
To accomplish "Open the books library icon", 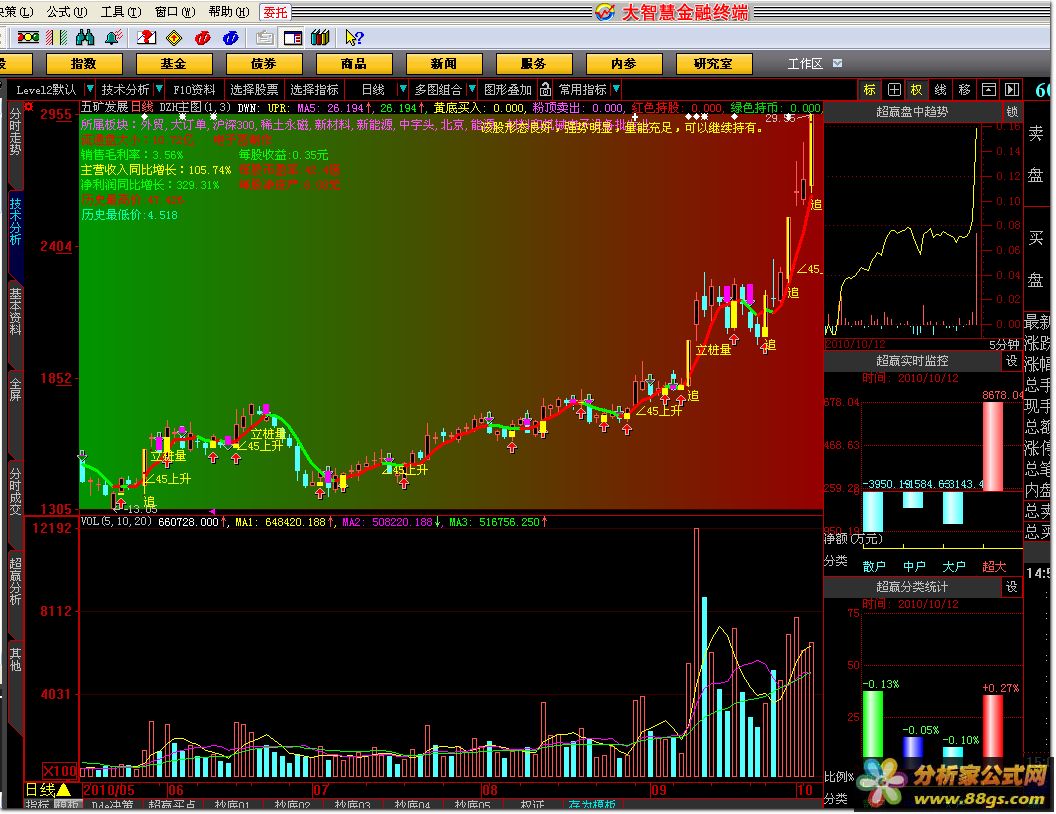I will coord(320,38).
